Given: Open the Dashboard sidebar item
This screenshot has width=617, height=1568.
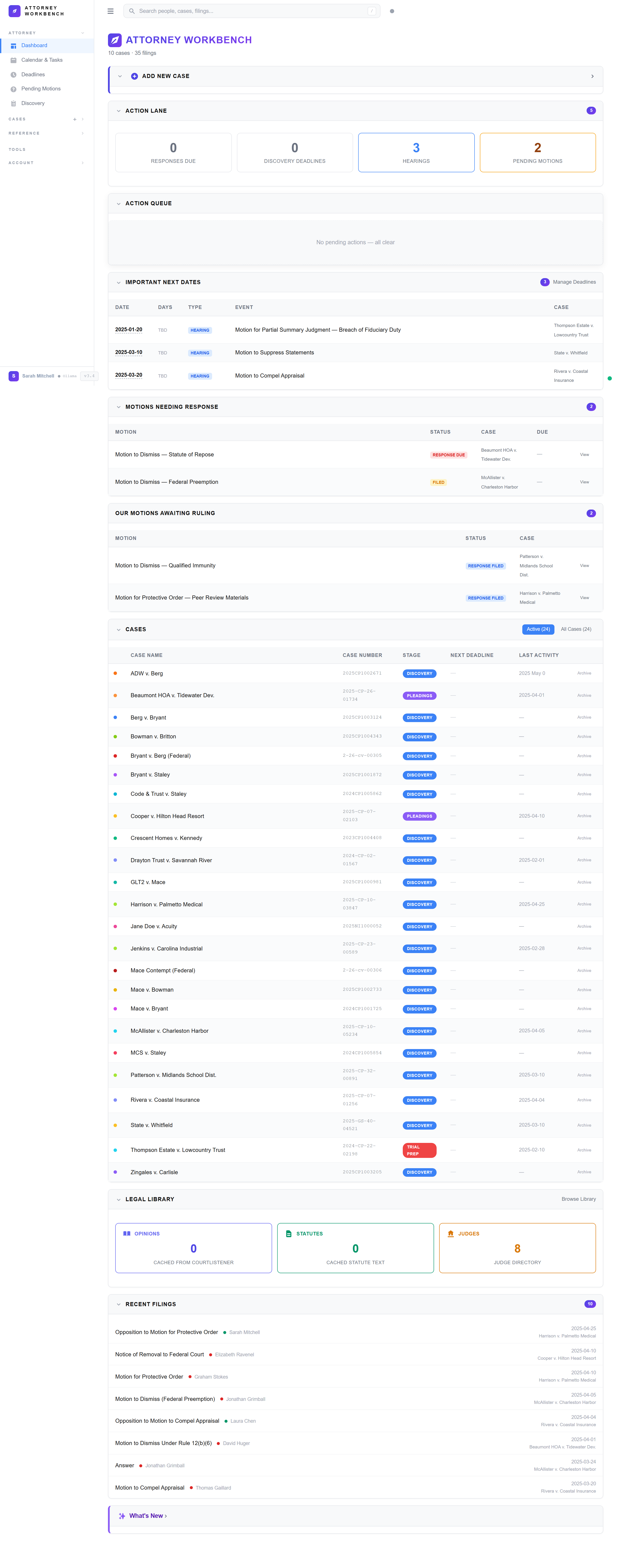Looking at the screenshot, I should tap(34, 45).
